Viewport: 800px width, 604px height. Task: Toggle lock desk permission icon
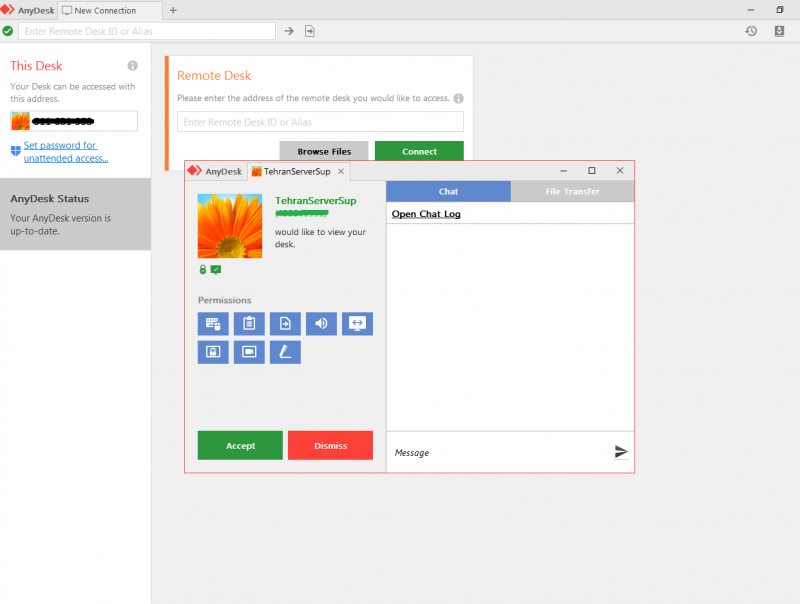click(x=213, y=352)
